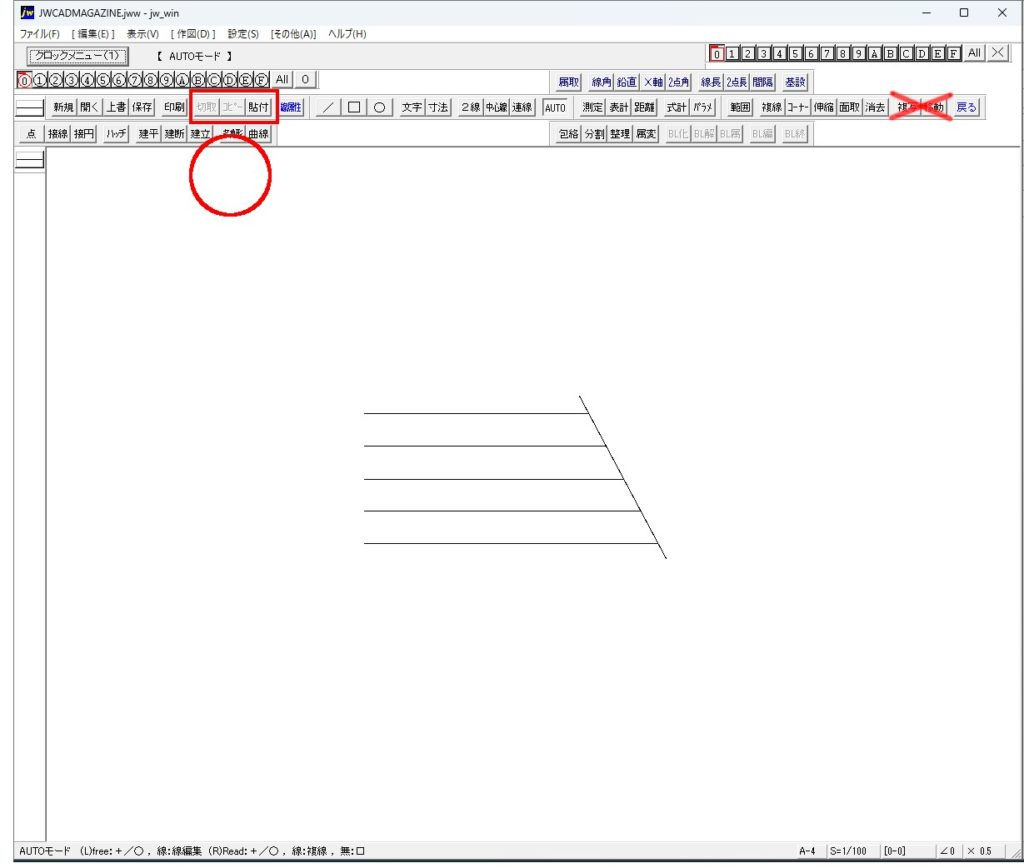
Task: Click the 貼付 (paste) toolbar button
Action: pos(259,108)
